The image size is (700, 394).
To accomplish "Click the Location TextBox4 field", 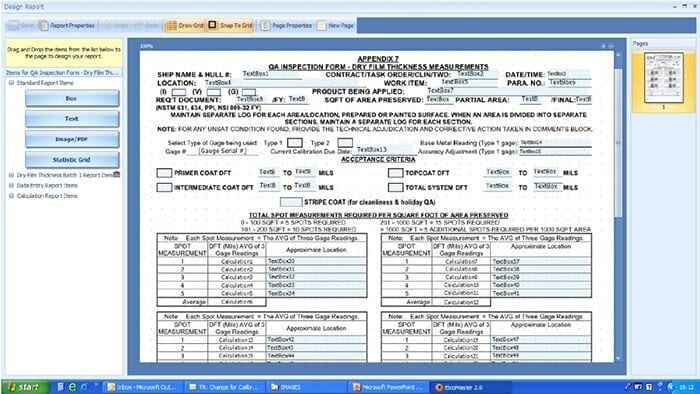I will click(280, 83).
